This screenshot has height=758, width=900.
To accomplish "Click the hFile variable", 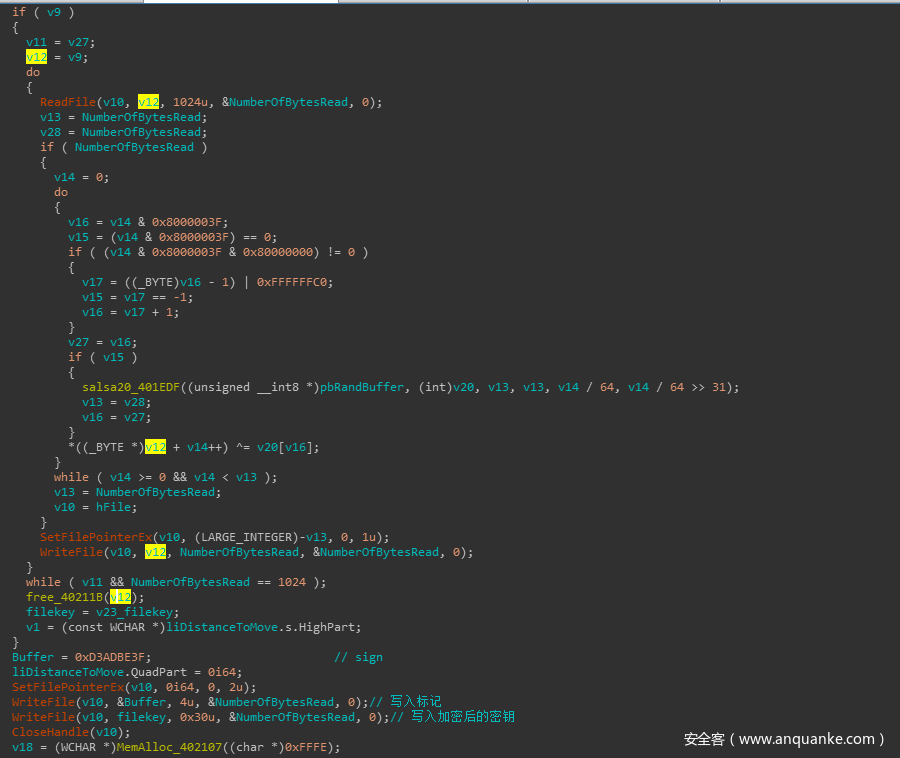I will point(115,507).
